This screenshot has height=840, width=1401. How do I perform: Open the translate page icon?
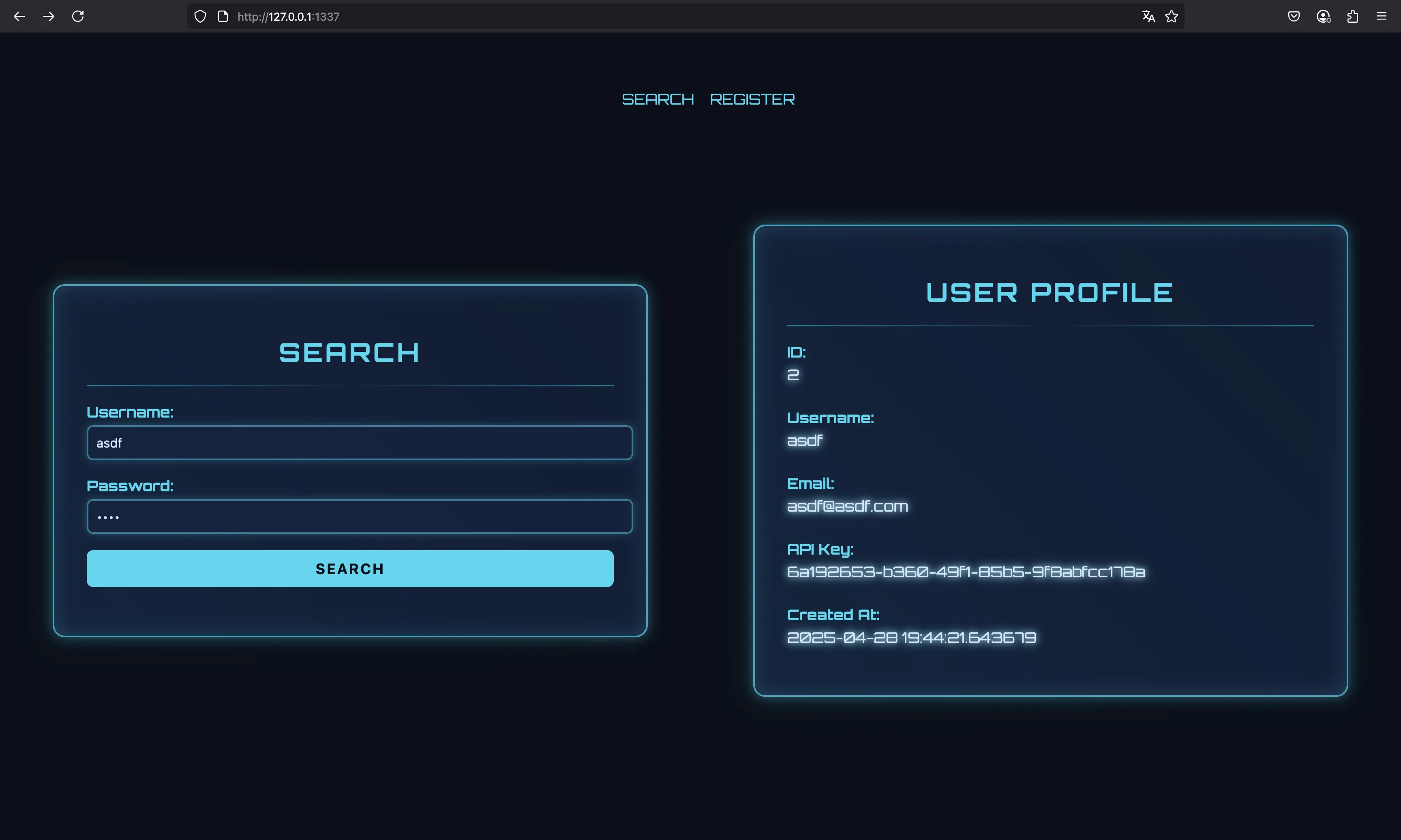coord(1148,16)
